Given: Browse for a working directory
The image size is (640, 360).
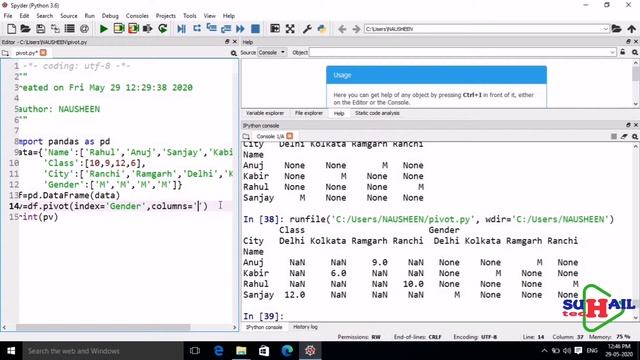Looking at the screenshot, I should click(x=616, y=29).
